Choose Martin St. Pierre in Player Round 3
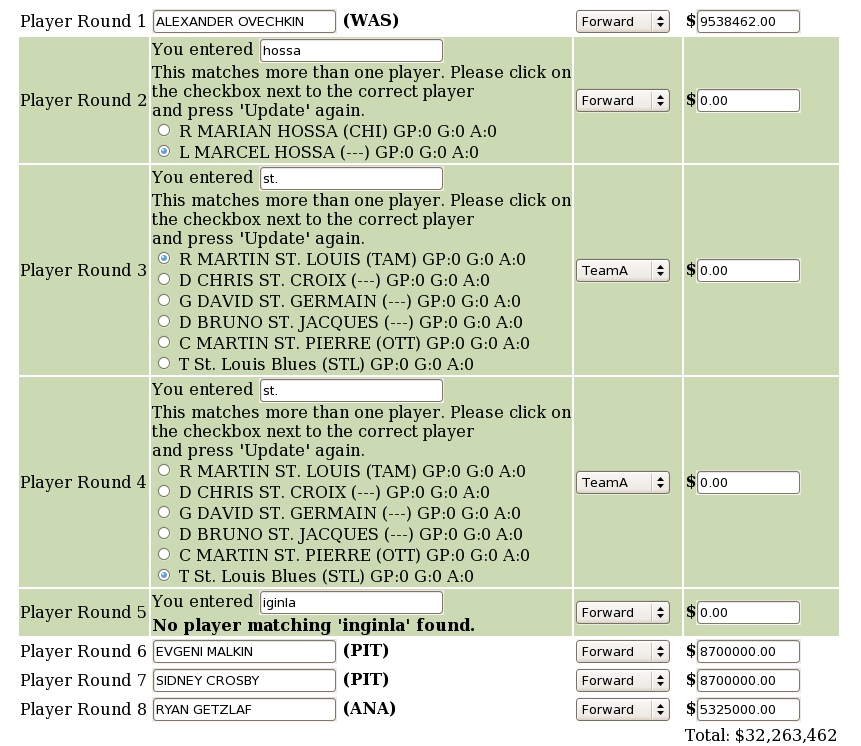Viewport: 861px width, 746px height. click(x=164, y=342)
